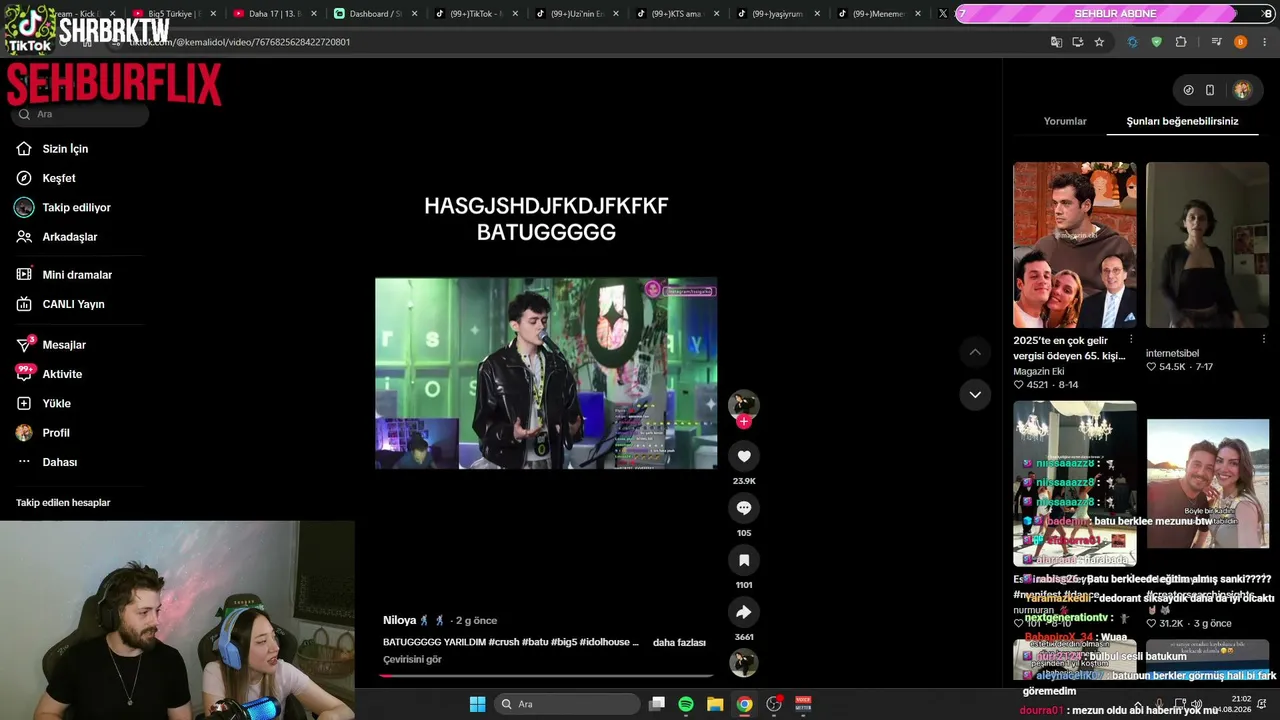Click the Ara search field in TikTok
Screen dimensions: 1280x720
[x=82, y=114]
